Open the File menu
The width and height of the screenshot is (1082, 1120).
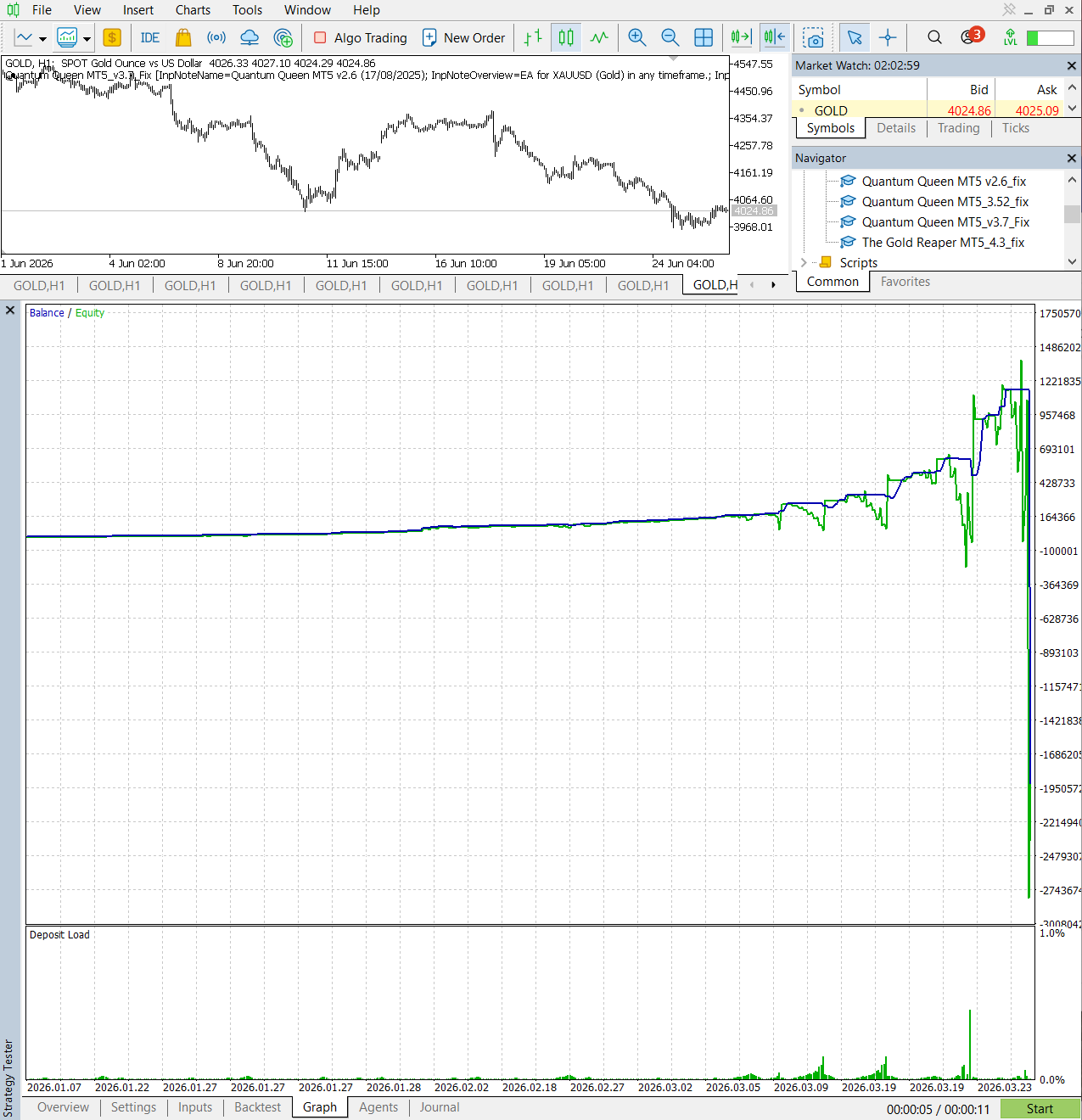[x=42, y=10]
